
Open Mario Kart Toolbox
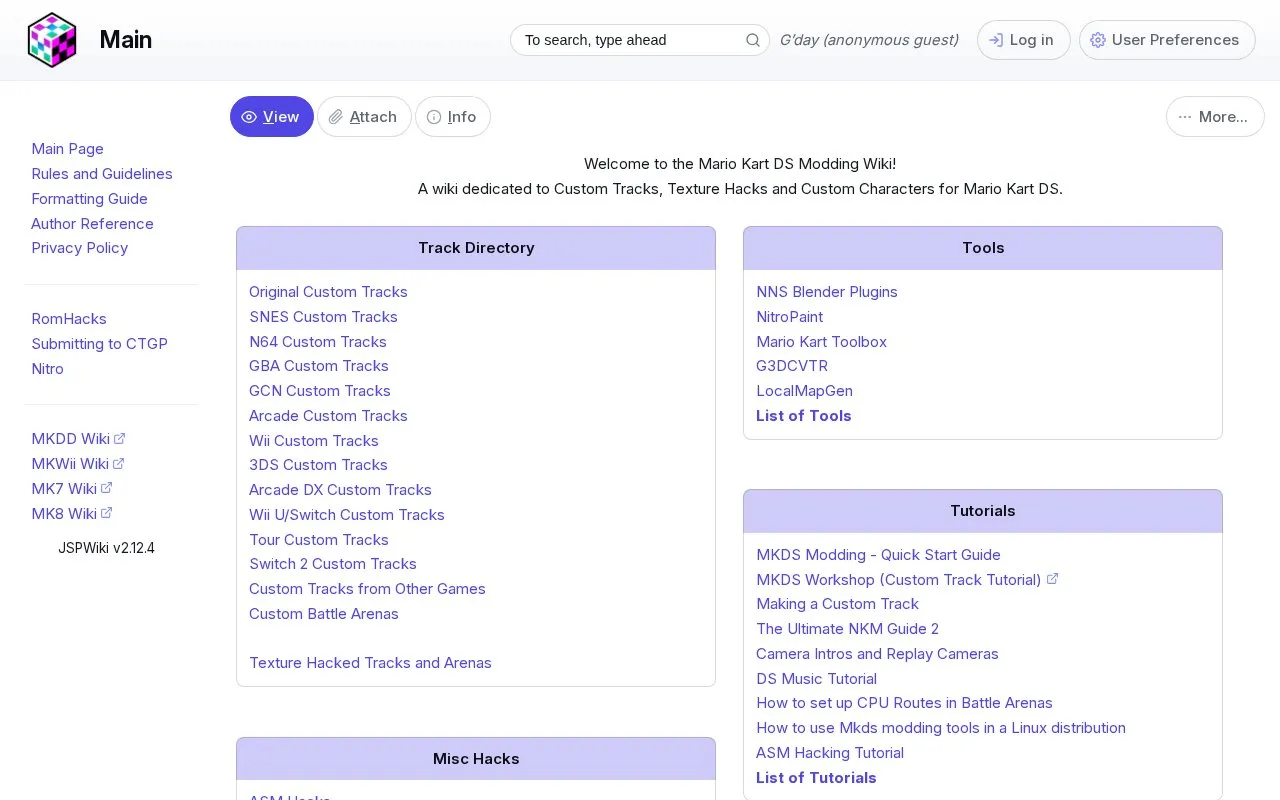pyautogui.click(x=822, y=342)
